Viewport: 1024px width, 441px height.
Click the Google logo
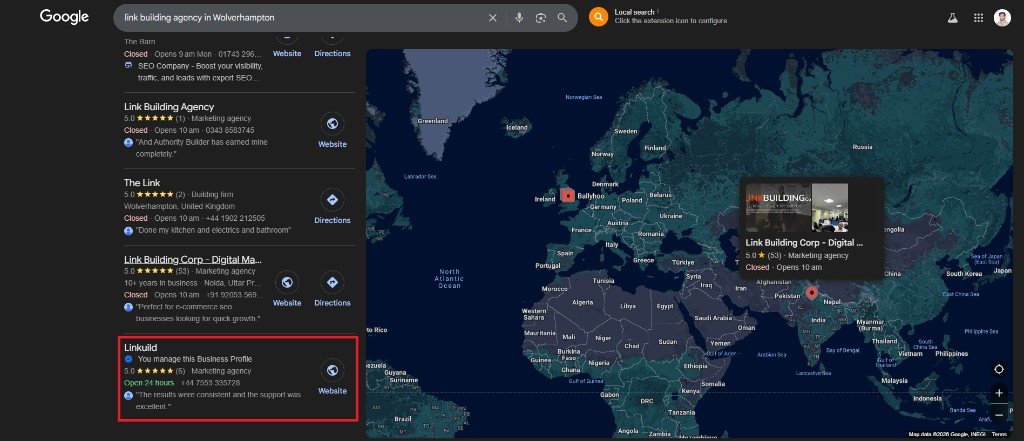point(64,17)
